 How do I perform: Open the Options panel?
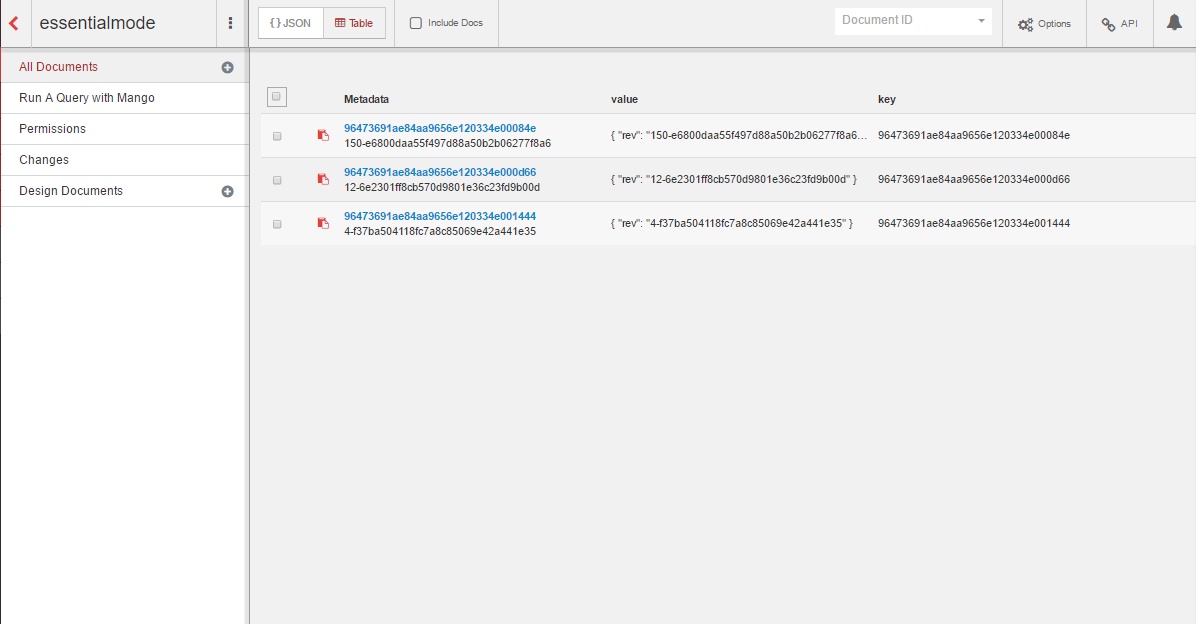[x=1044, y=24]
